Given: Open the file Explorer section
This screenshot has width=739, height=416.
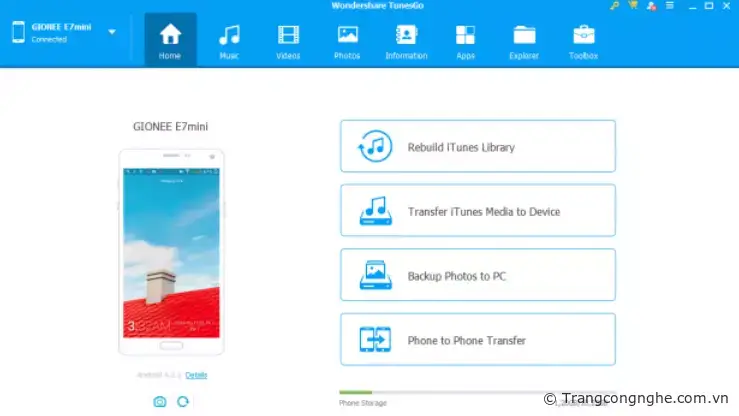Looking at the screenshot, I should click(x=524, y=41).
